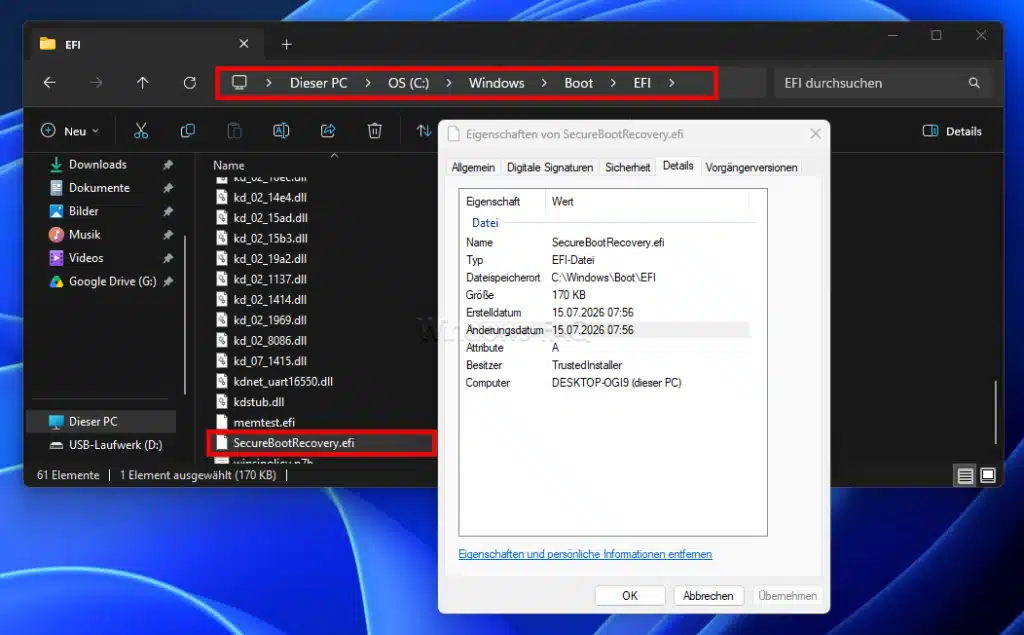The height and width of the screenshot is (635, 1024).
Task: Switch to the Sicherheit tab
Action: pos(628,167)
